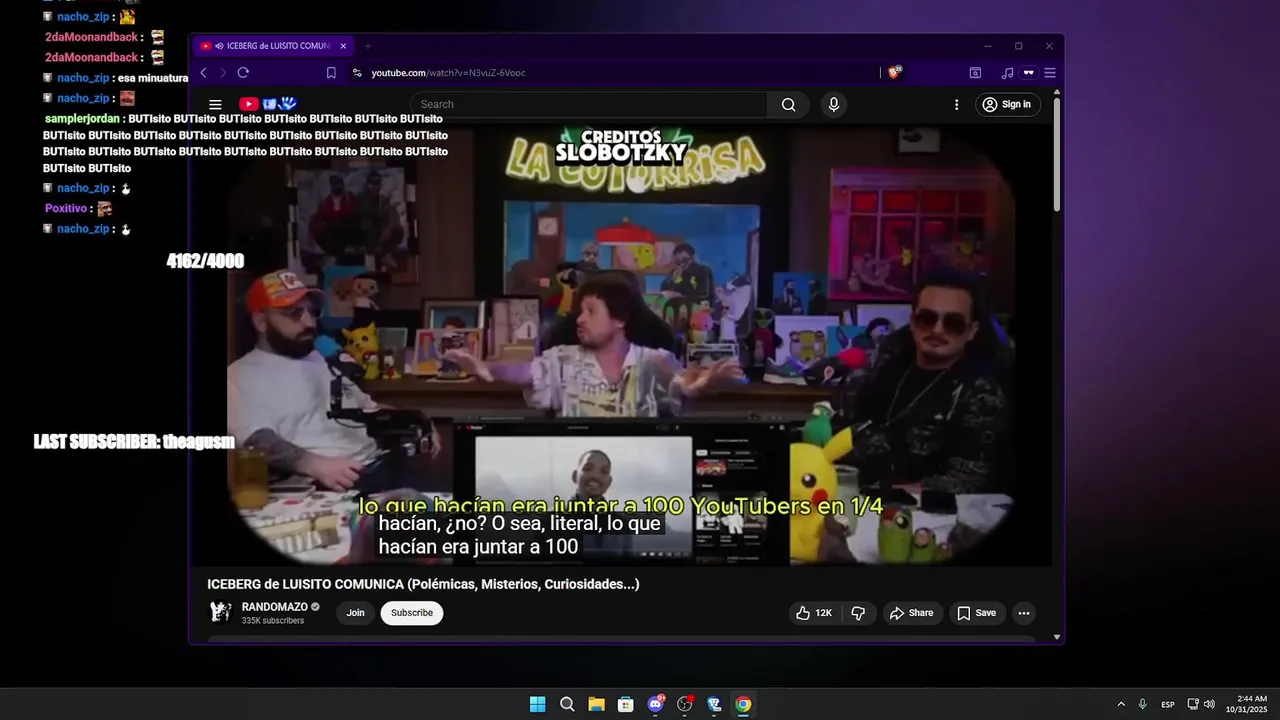The image size is (1280, 720).
Task: Click the 335K subscribers text
Action: (273, 621)
